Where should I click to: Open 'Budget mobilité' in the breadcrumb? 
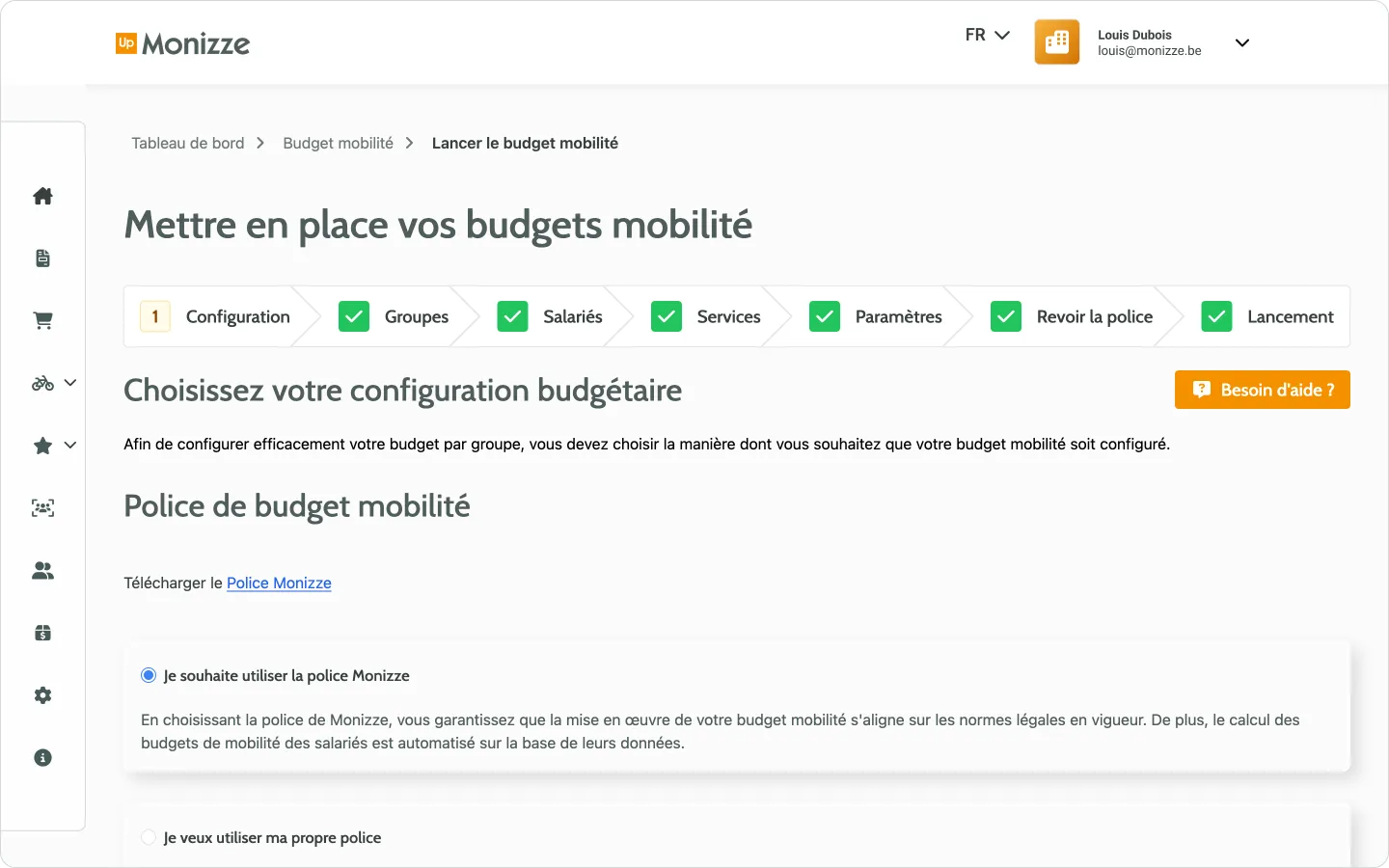[x=338, y=143]
